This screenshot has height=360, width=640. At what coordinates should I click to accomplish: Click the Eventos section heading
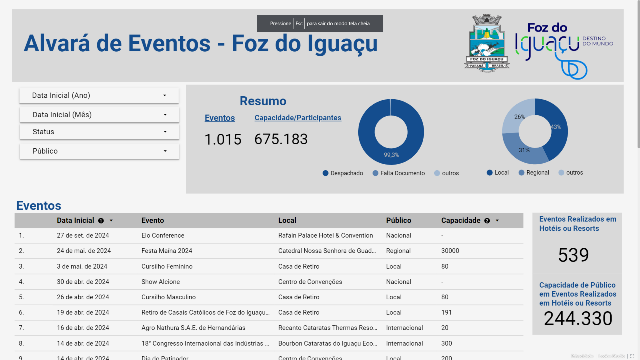[x=39, y=206]
